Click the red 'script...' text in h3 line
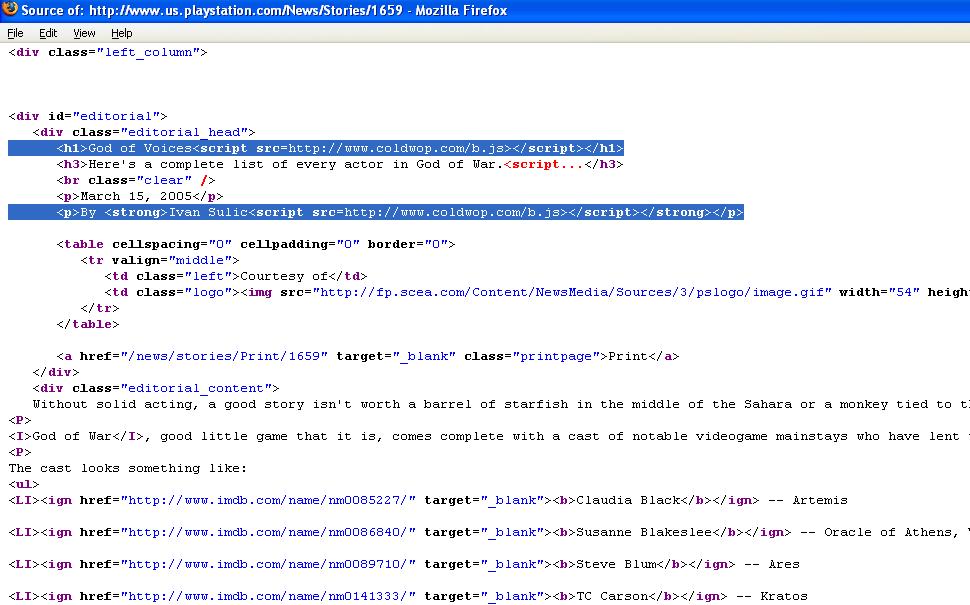This screenshot has width=970, height=605. [x=544, y=165]
